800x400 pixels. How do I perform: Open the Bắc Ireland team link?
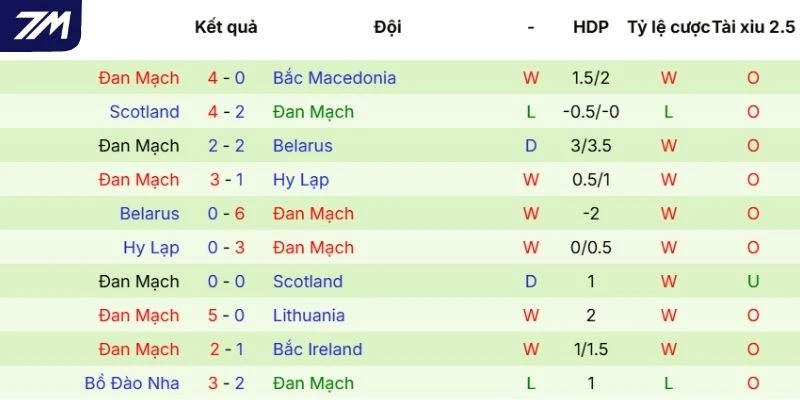coord(317,350)
